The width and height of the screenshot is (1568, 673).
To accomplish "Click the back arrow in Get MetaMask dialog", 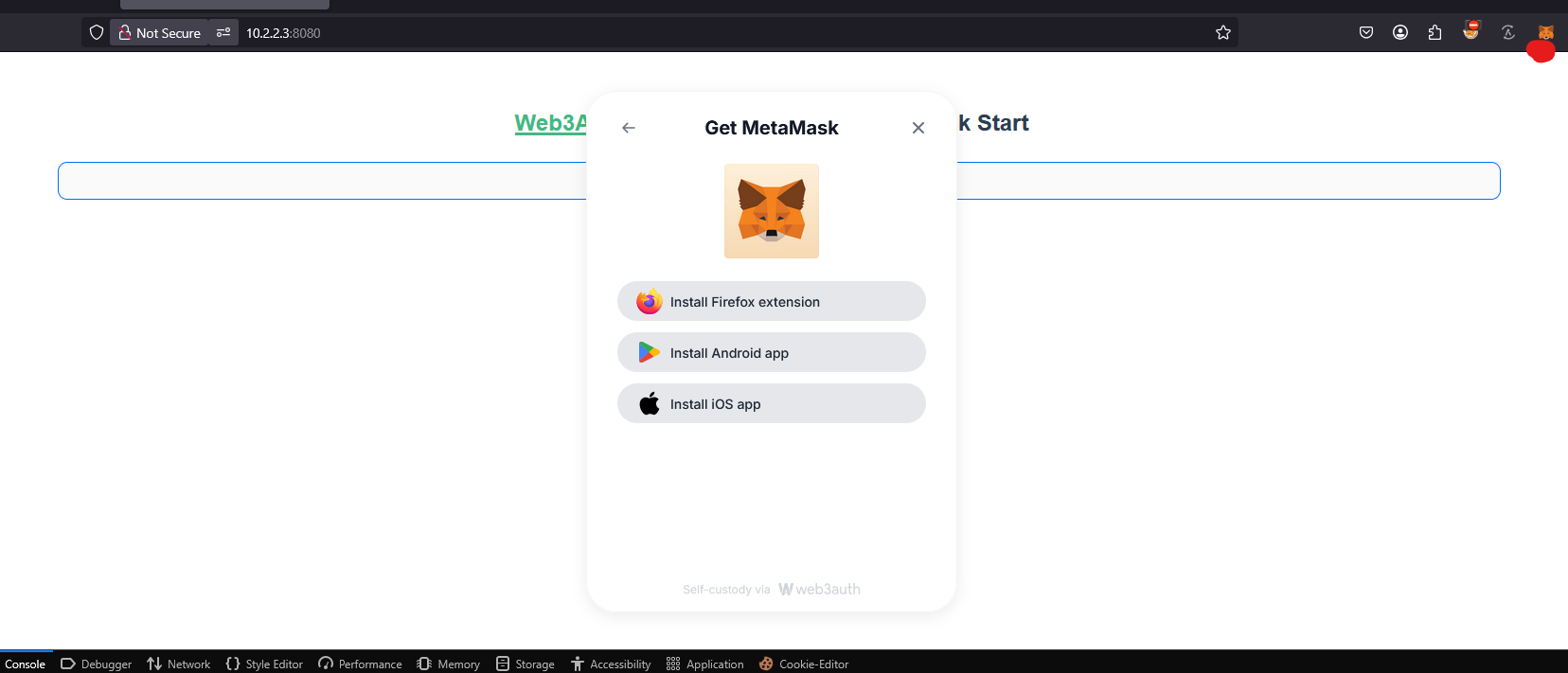I will (629, 128).
